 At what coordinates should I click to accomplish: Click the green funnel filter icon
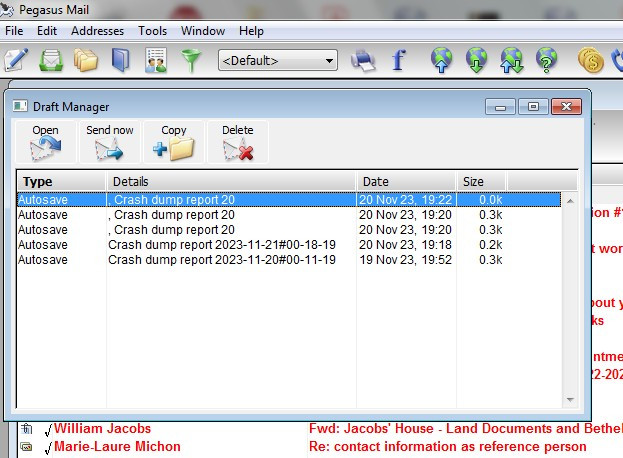190,60
